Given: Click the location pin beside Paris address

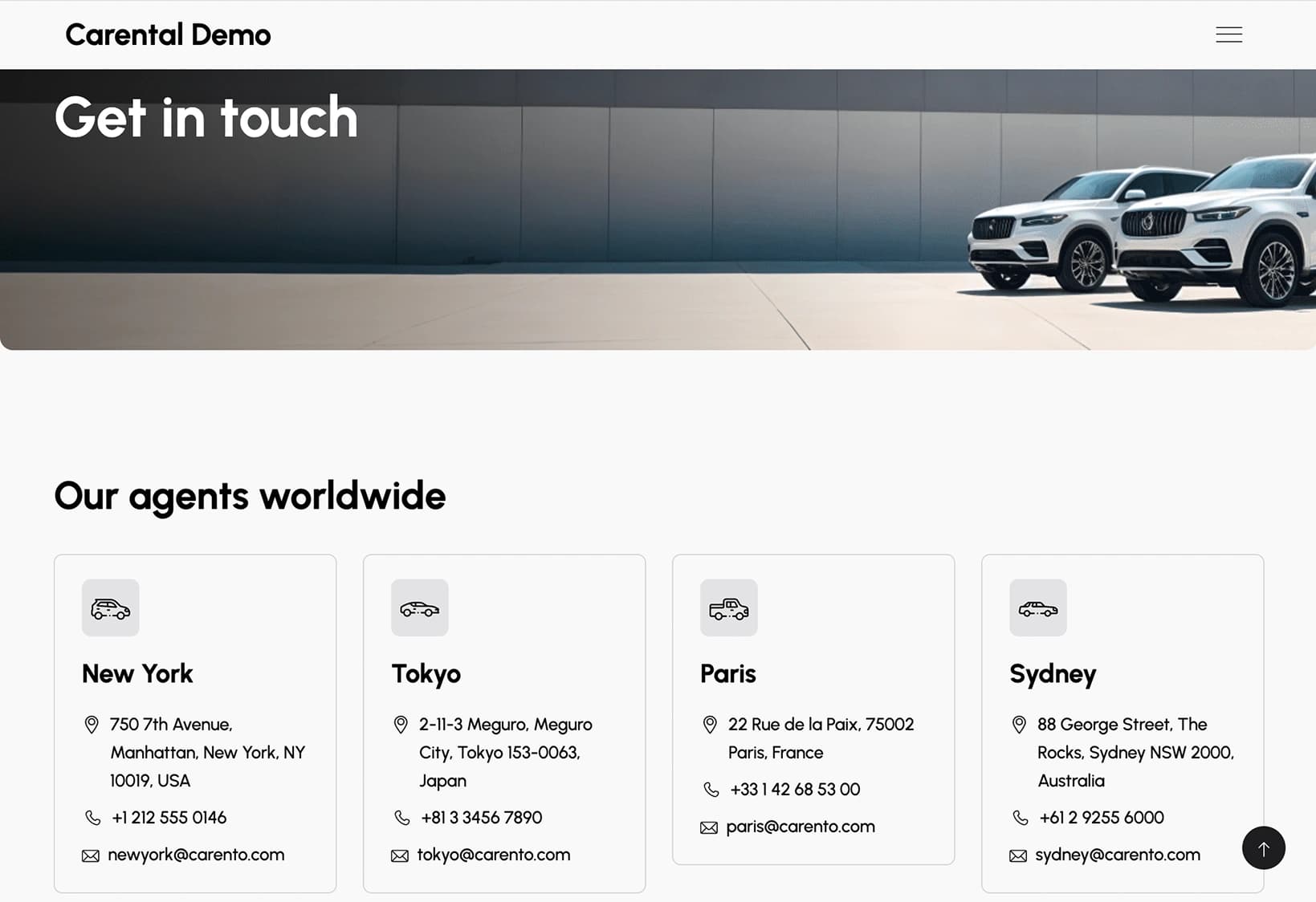Looking at the screenshot, I should [710, 724].
